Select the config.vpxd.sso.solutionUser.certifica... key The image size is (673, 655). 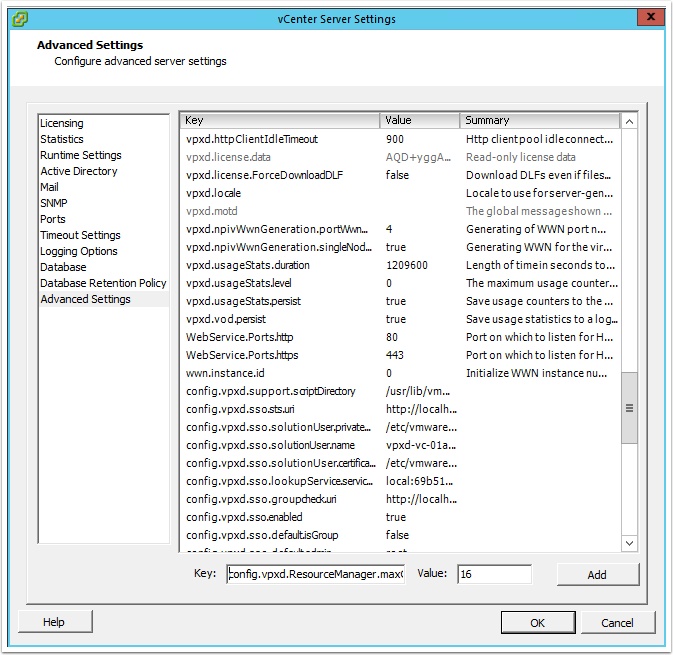(281, 464)
